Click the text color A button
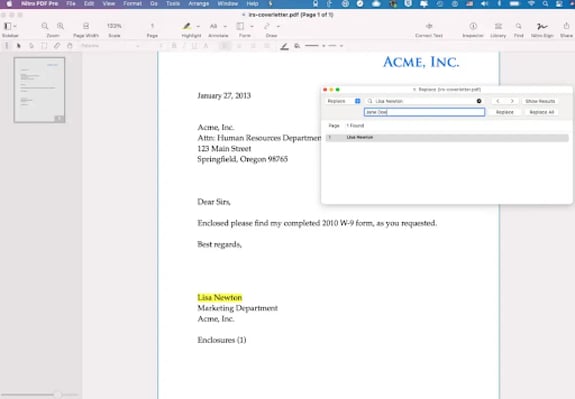Screen dimensions: 575x399 click(206, 46)
